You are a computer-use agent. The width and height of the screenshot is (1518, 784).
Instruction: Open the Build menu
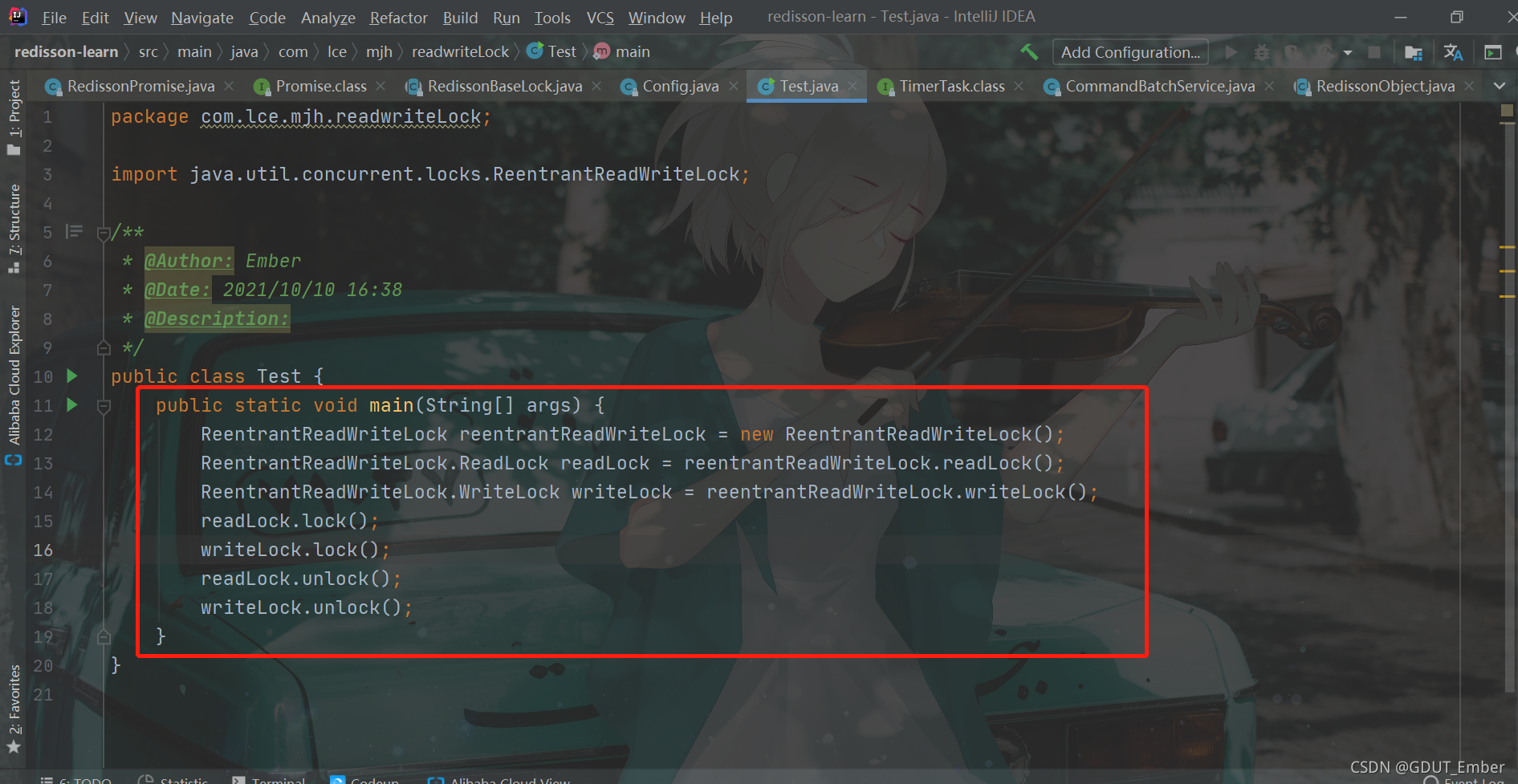460,18
